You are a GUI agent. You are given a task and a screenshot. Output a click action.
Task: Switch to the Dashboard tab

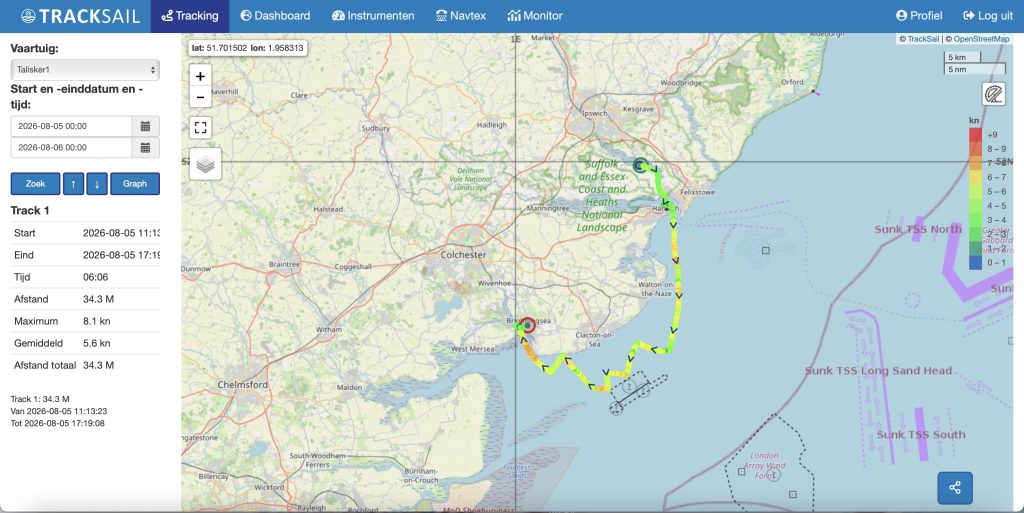pos(275,16)
